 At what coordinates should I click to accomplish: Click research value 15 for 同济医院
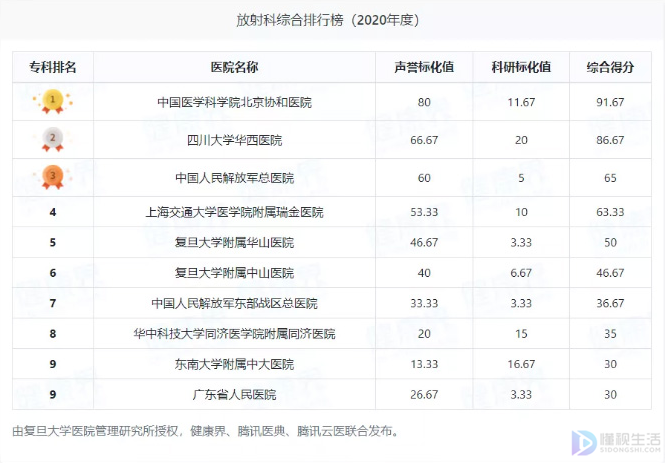pyautogui.click(x=521, y=334)
